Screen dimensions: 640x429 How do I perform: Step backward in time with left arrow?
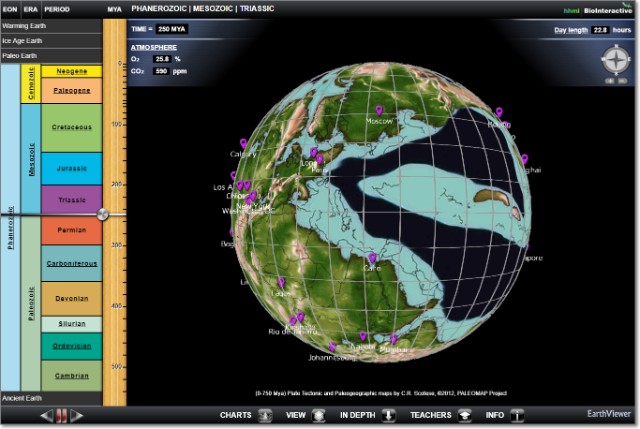[45, 415]
